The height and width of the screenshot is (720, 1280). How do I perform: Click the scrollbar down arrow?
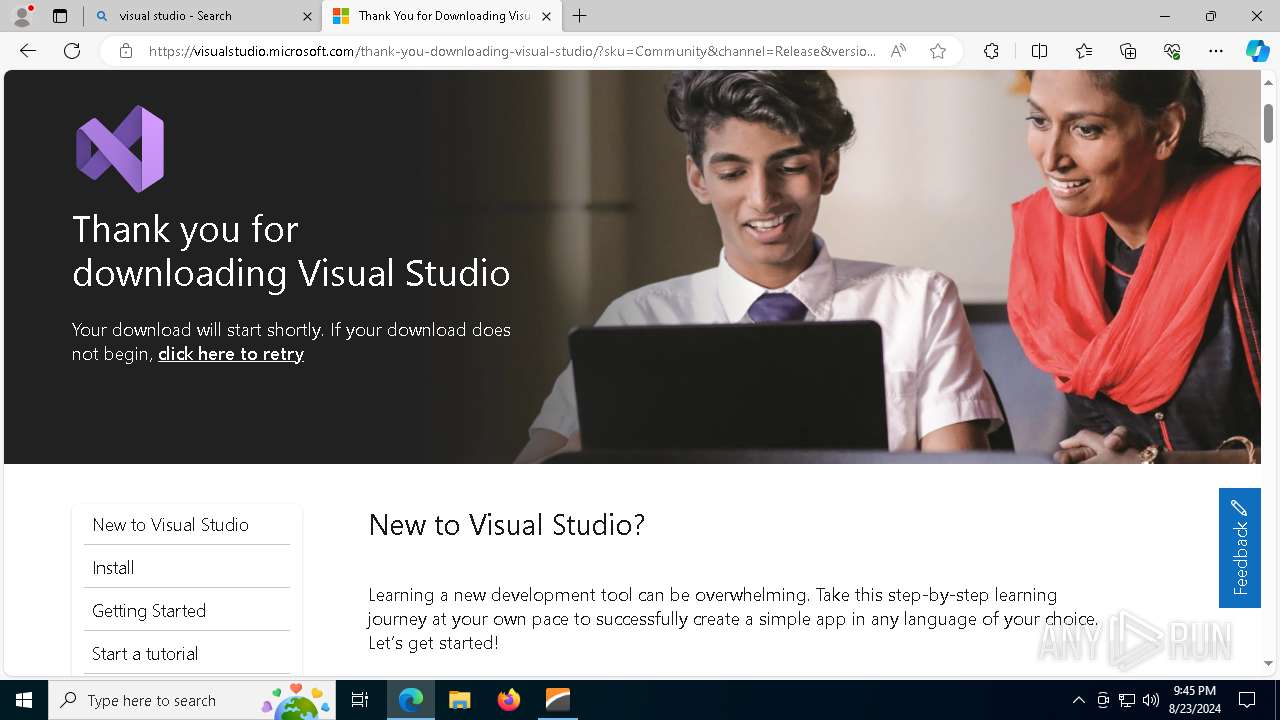(x=1268, y=663)
